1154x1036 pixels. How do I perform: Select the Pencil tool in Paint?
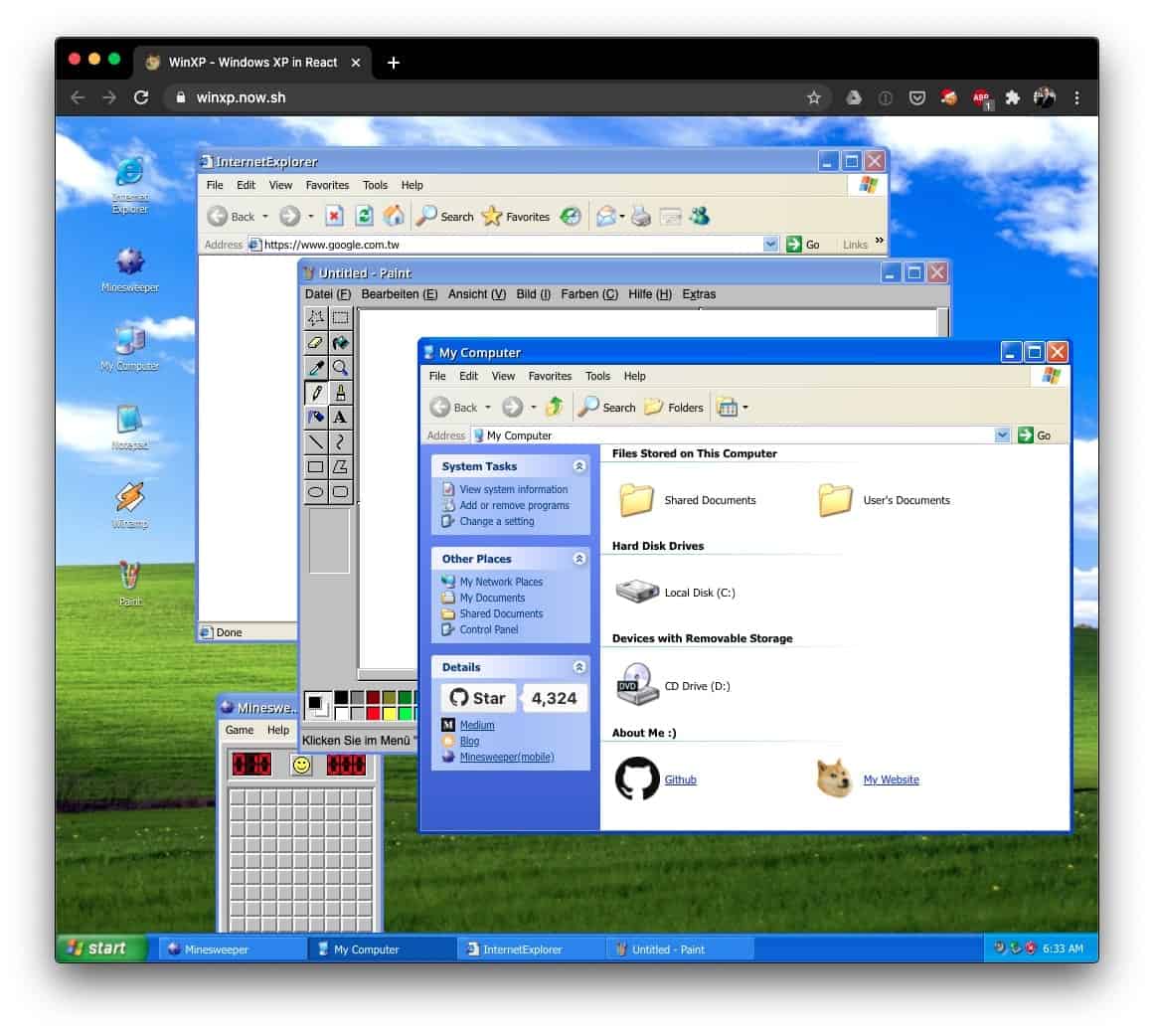[315, 392]
